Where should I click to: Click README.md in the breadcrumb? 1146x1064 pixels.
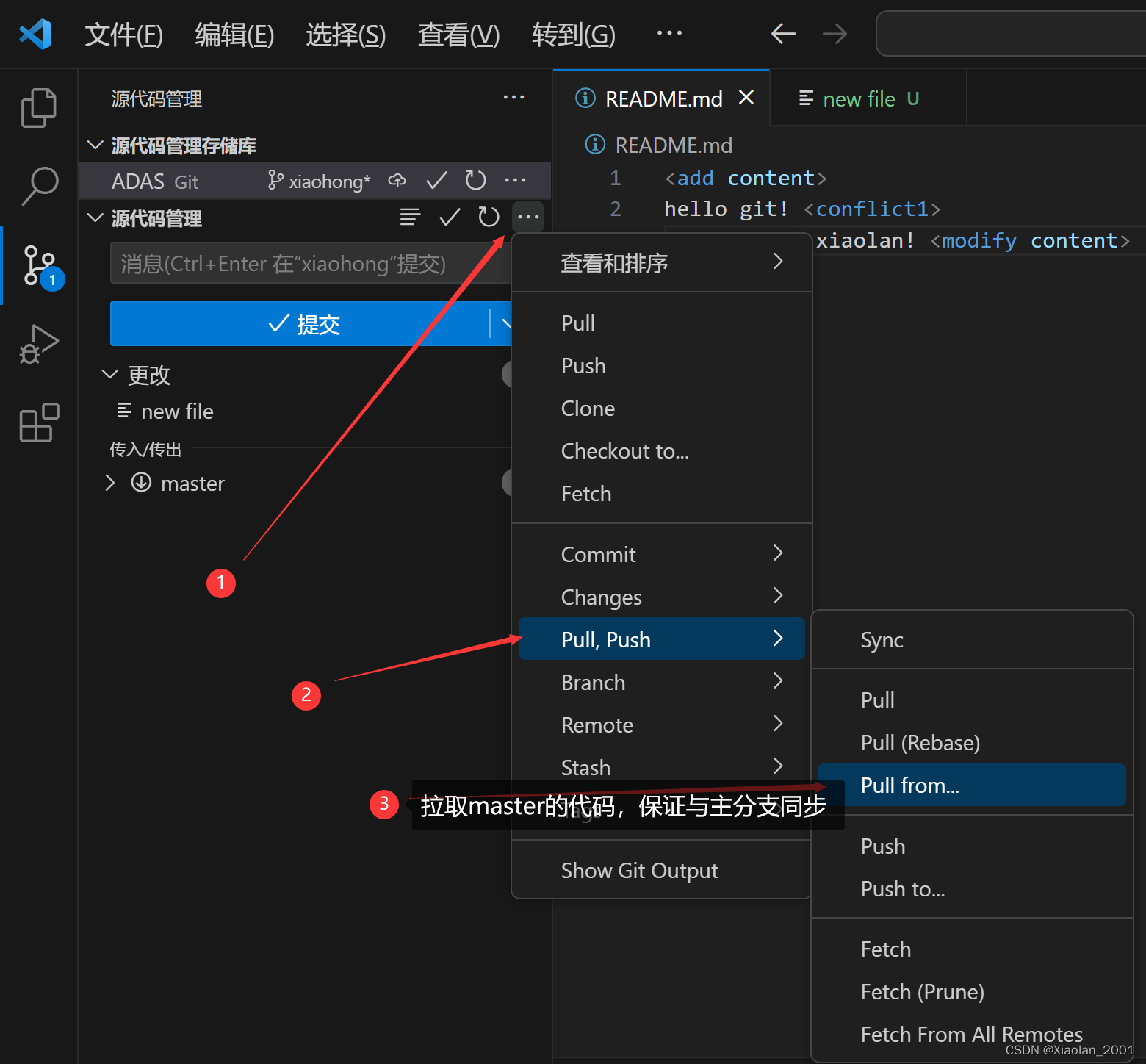[x=674, y=145]
